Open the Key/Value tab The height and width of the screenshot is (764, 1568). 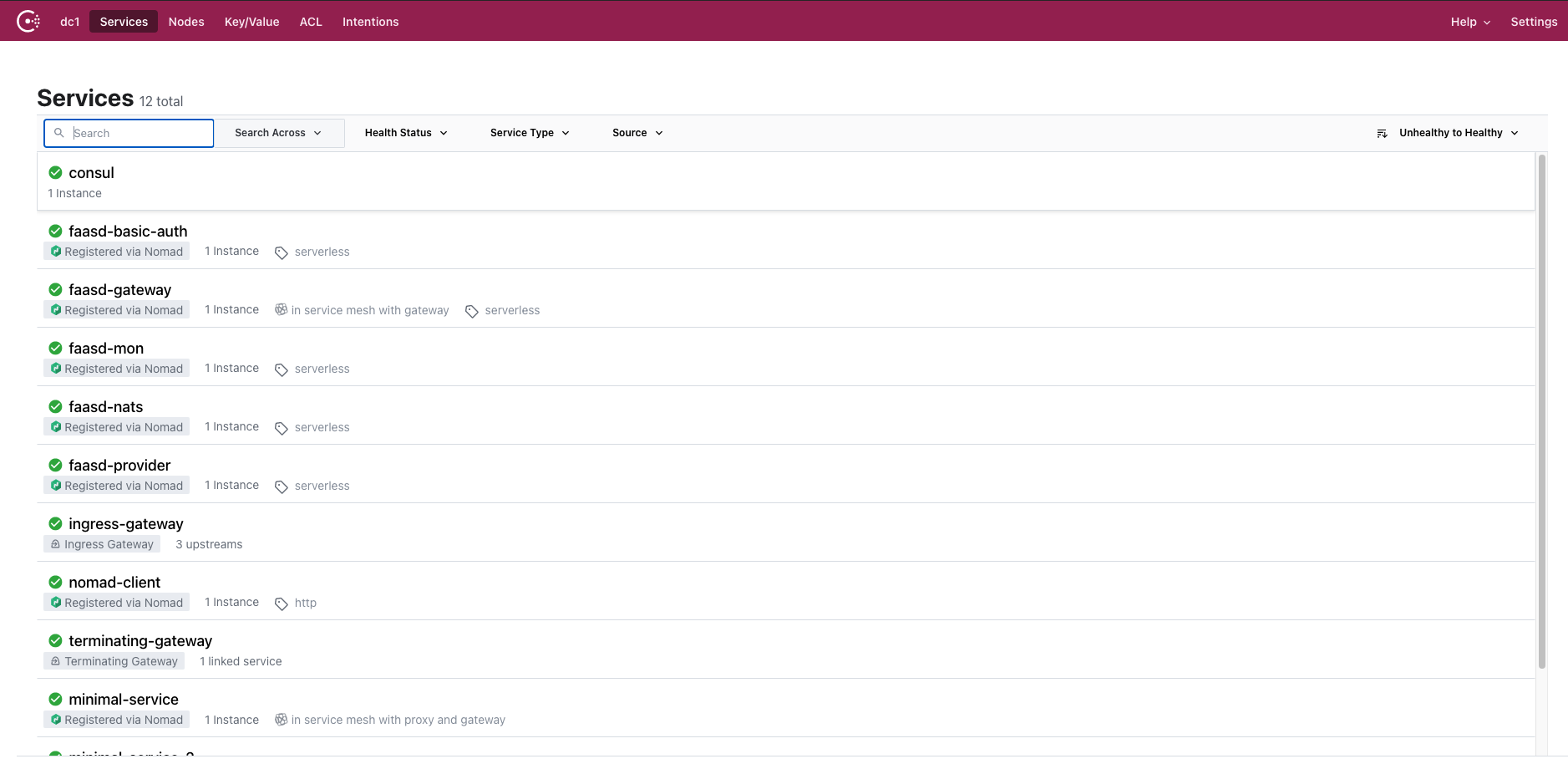[252, 22]
